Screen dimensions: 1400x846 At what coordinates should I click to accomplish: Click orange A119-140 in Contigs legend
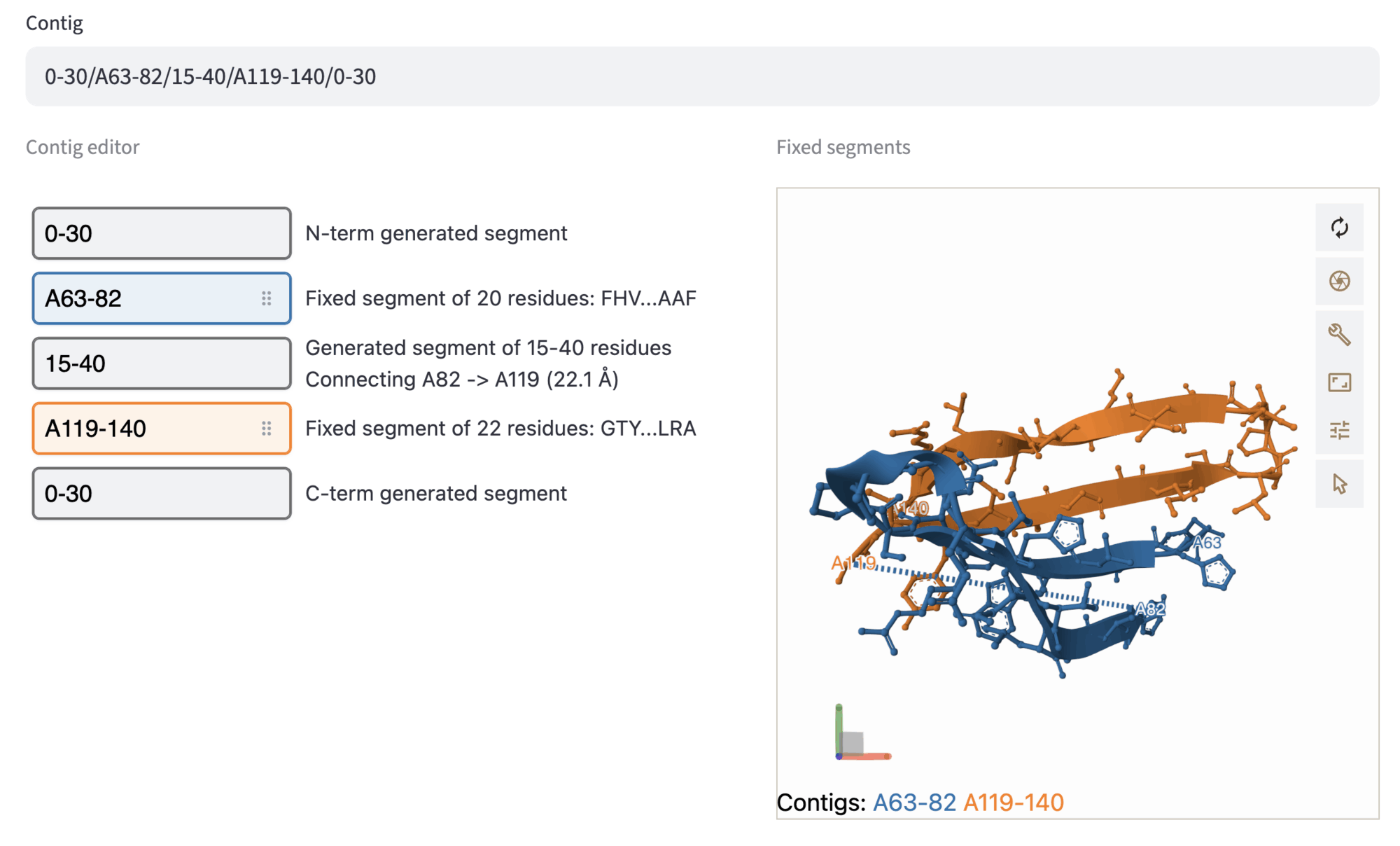pyautogui.click(x=1013, y=803)
